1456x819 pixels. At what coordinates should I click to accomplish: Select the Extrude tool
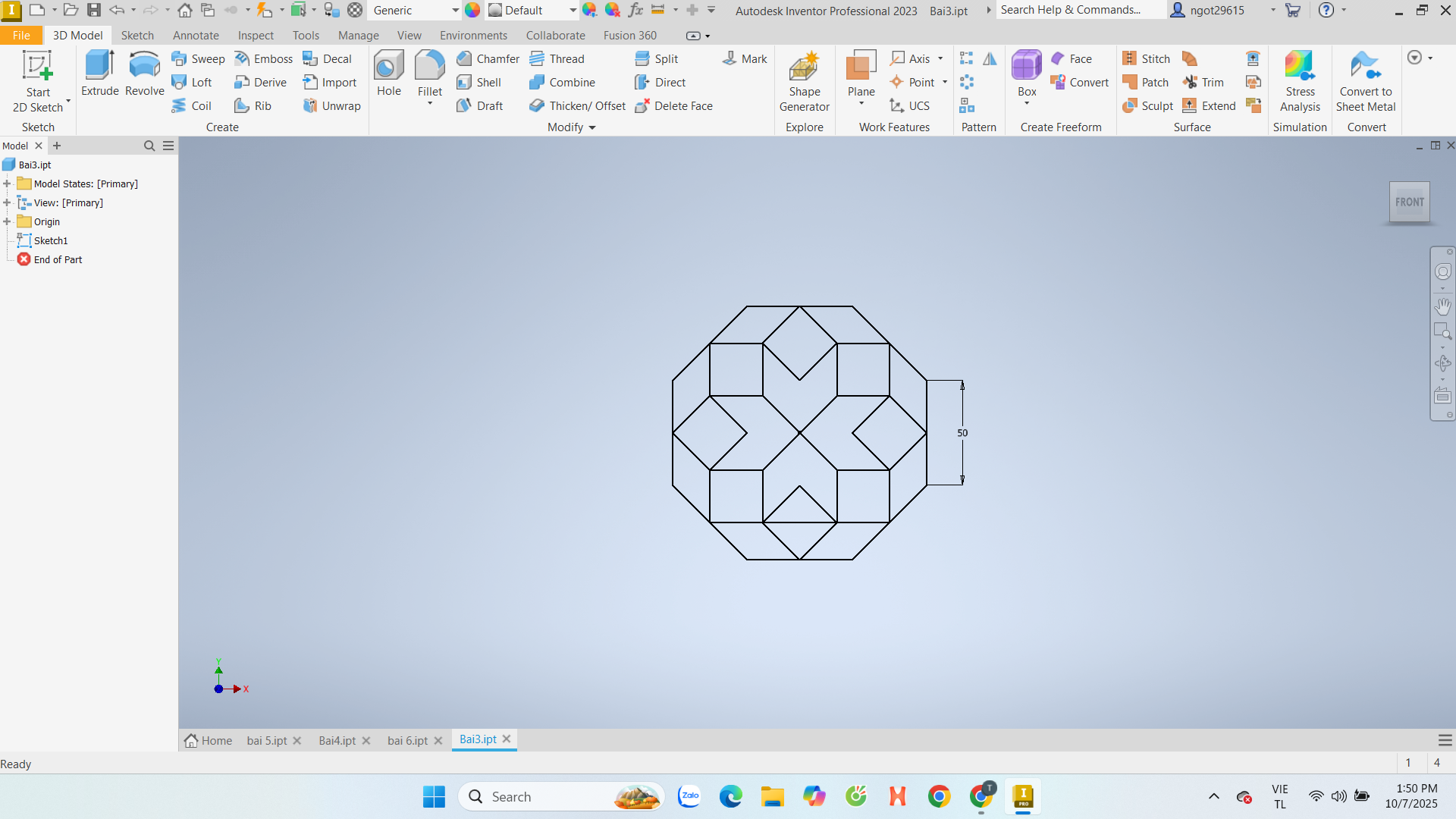[99, 74]
